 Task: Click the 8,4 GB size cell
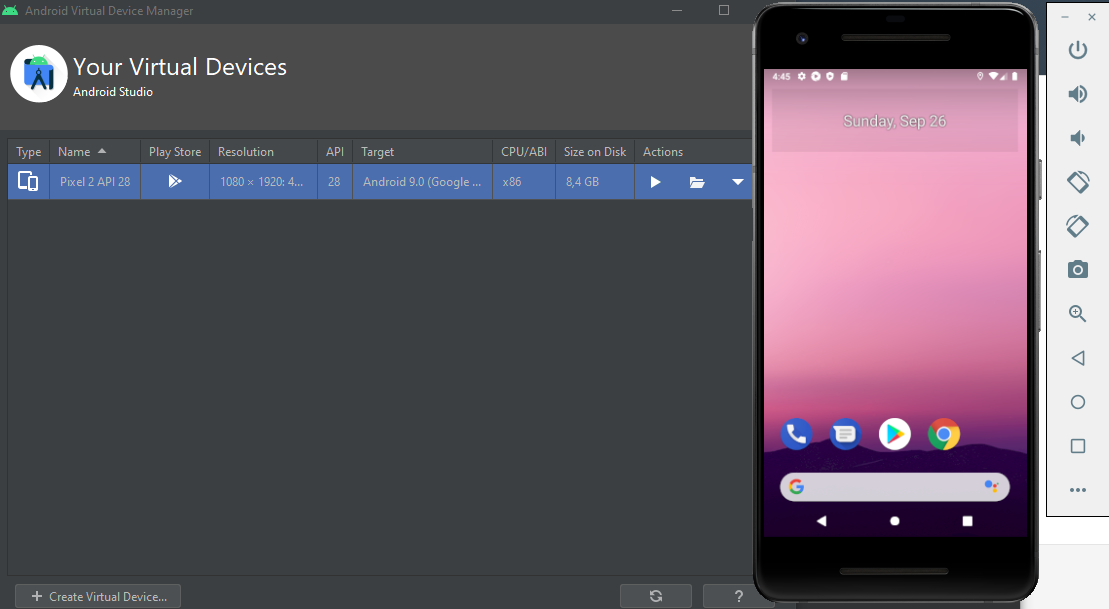pos(595,182)
